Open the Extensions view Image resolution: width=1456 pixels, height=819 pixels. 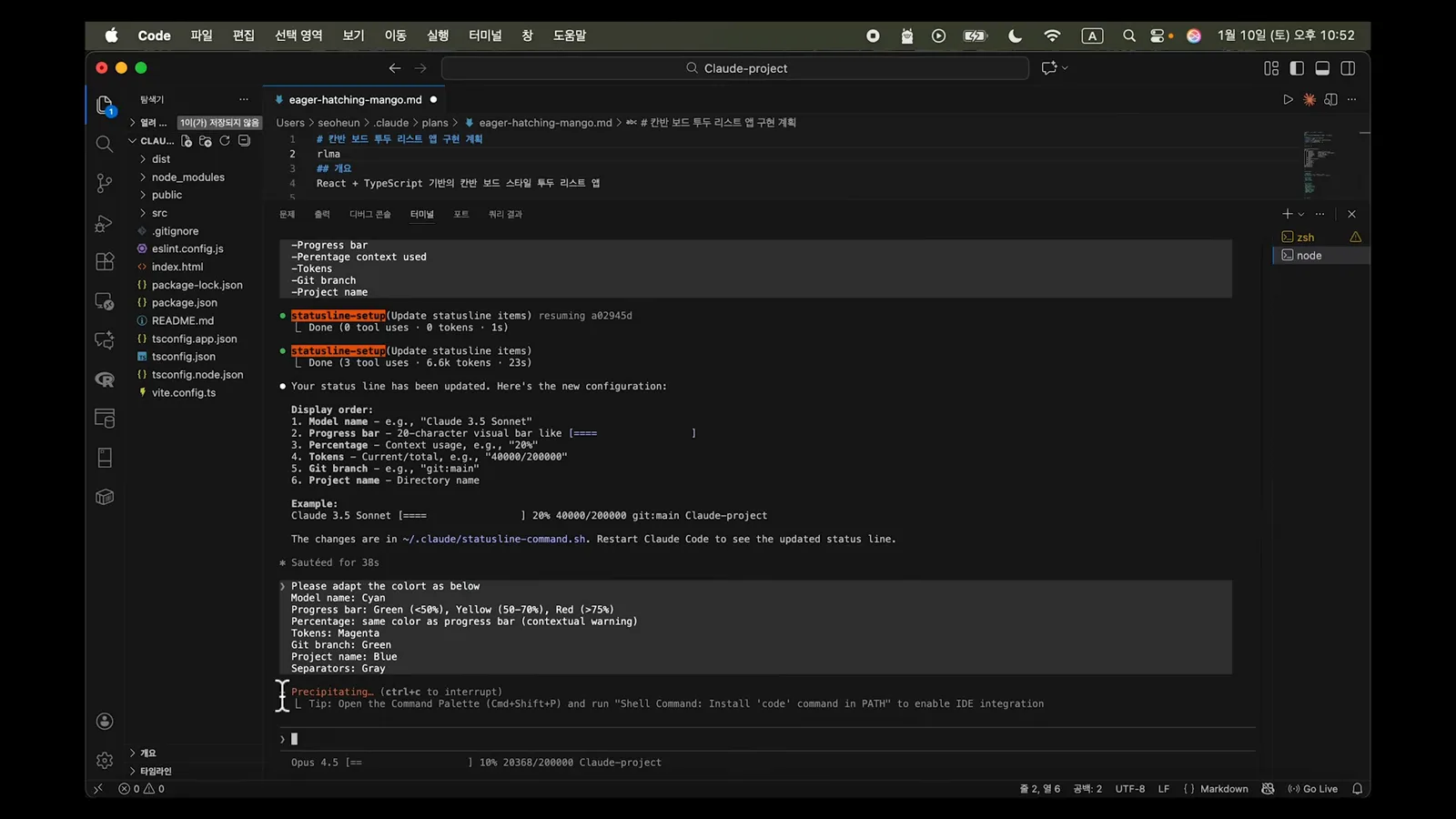point(105,262)
